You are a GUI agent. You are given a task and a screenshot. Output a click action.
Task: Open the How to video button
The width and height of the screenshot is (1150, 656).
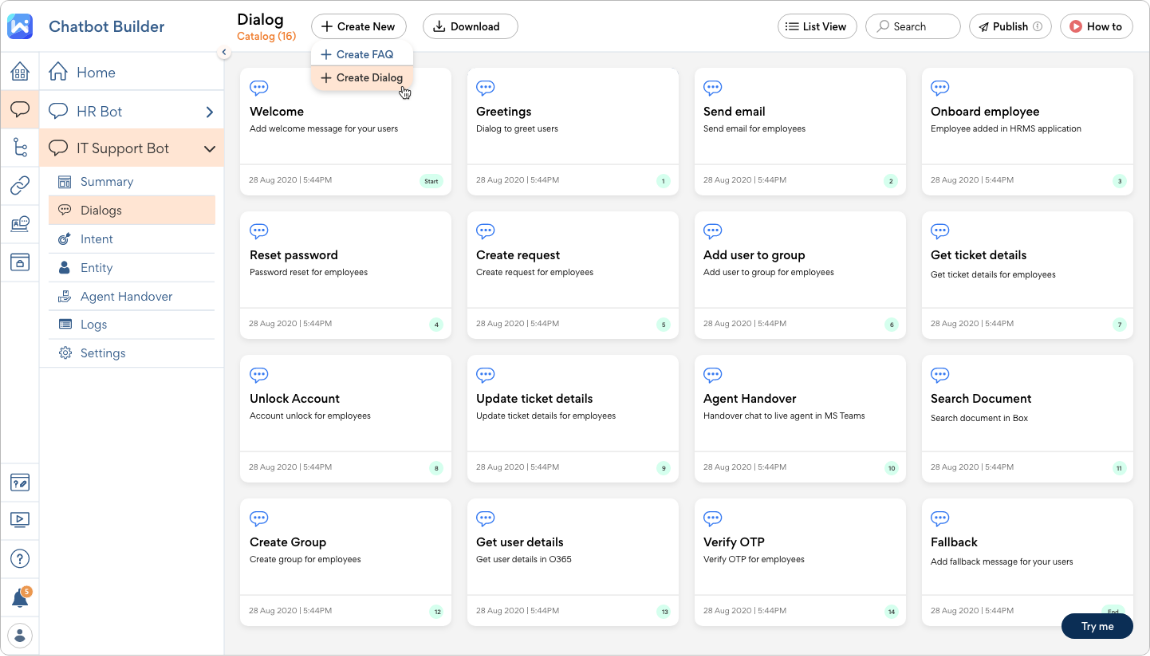point(1096,26)
